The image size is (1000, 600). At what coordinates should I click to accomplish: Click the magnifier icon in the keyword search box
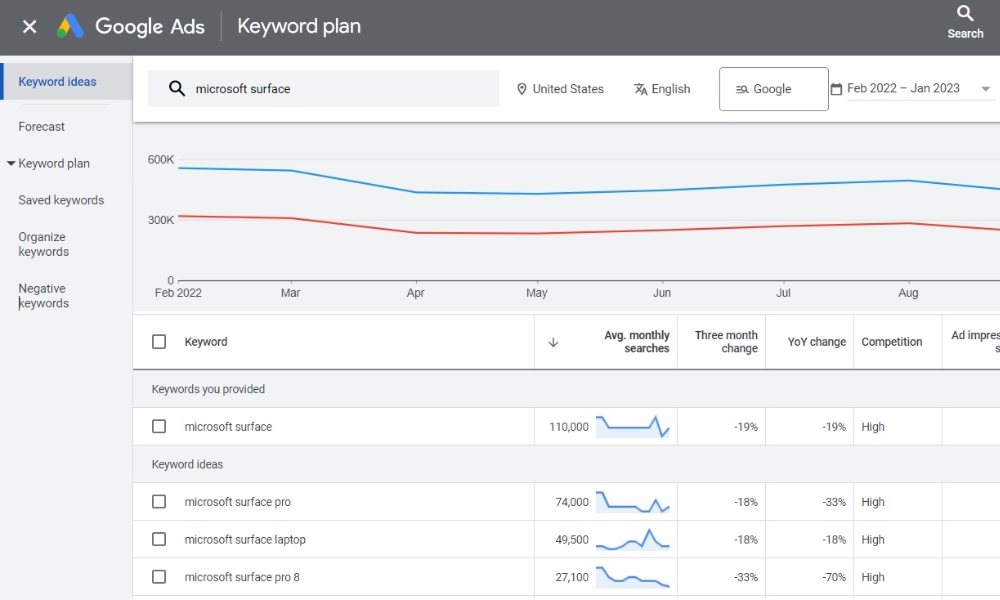coord(177,89)
